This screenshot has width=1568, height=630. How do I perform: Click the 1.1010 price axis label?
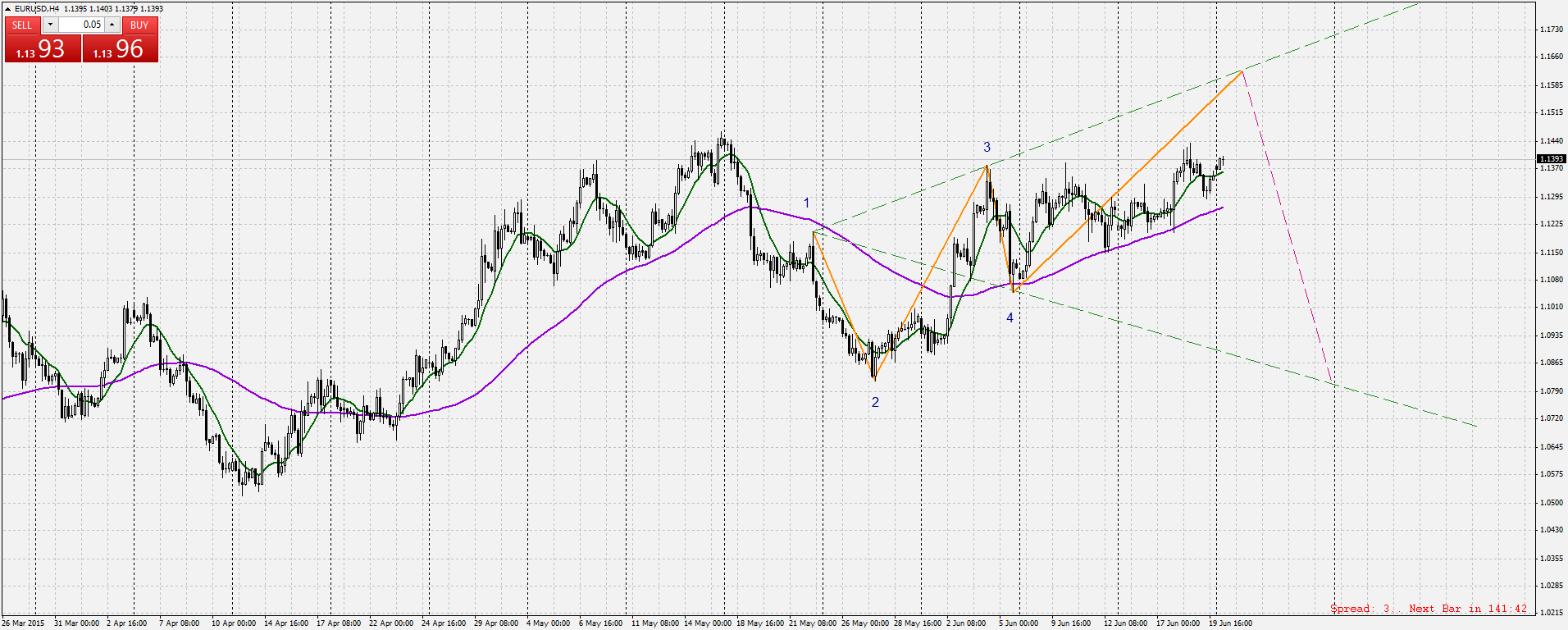1550,307
